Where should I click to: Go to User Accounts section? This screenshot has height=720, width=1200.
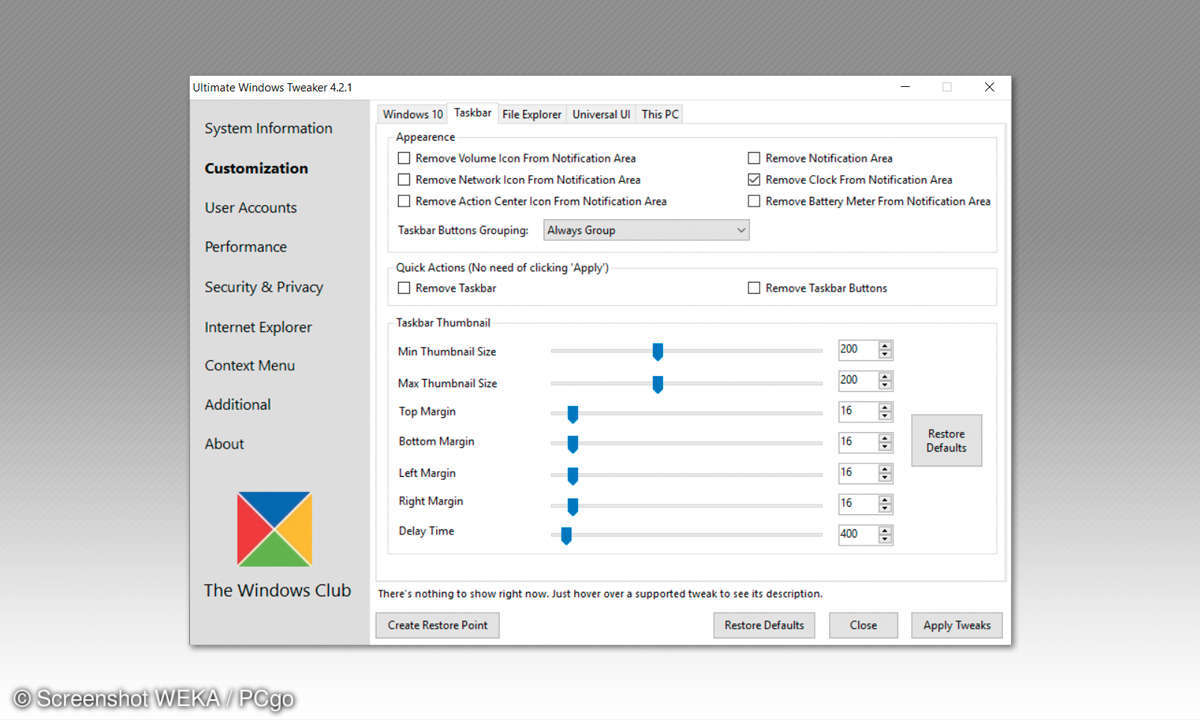pyautogui.click(x=251, y=208)
